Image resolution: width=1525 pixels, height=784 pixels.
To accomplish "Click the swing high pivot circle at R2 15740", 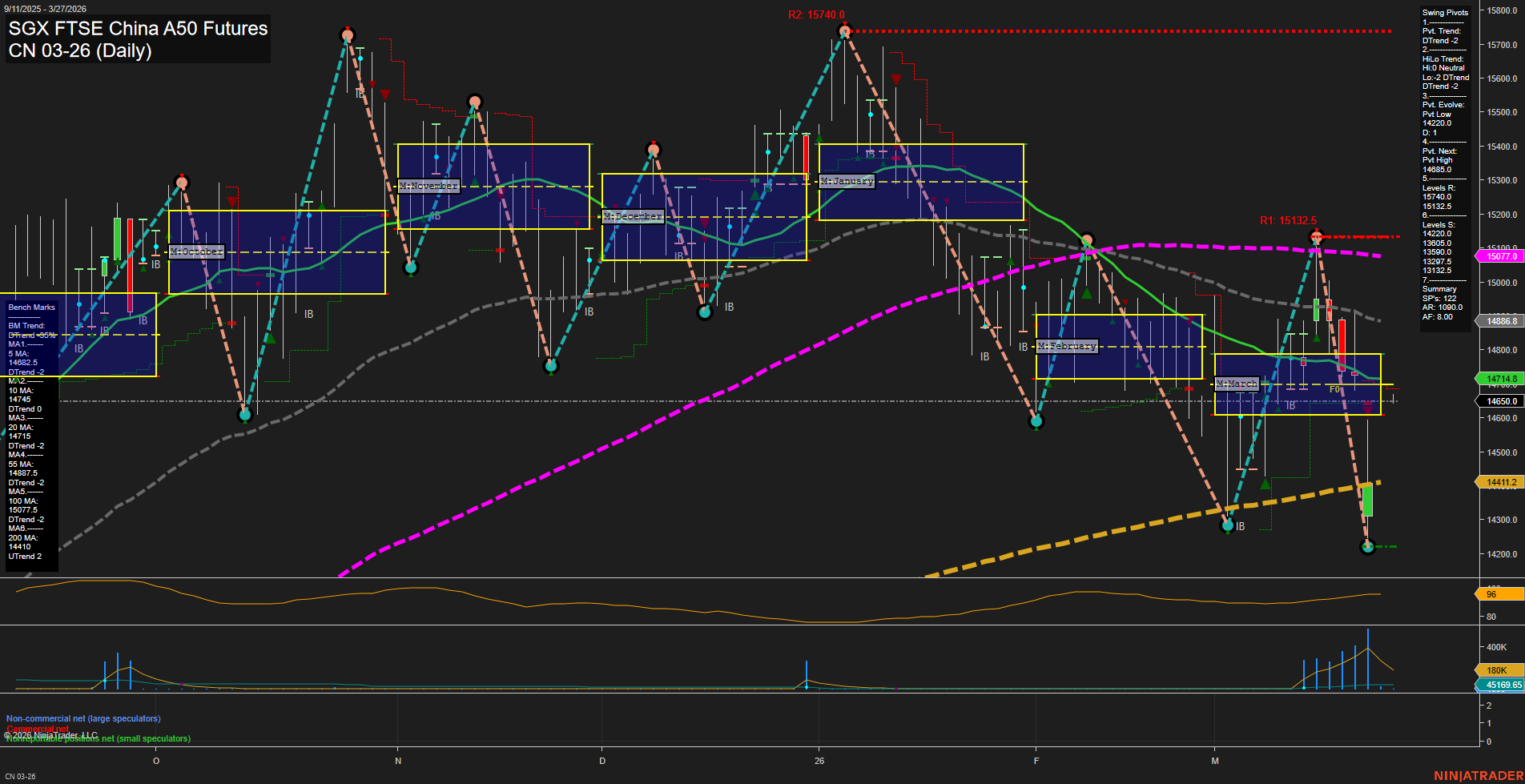I will 844,31.
